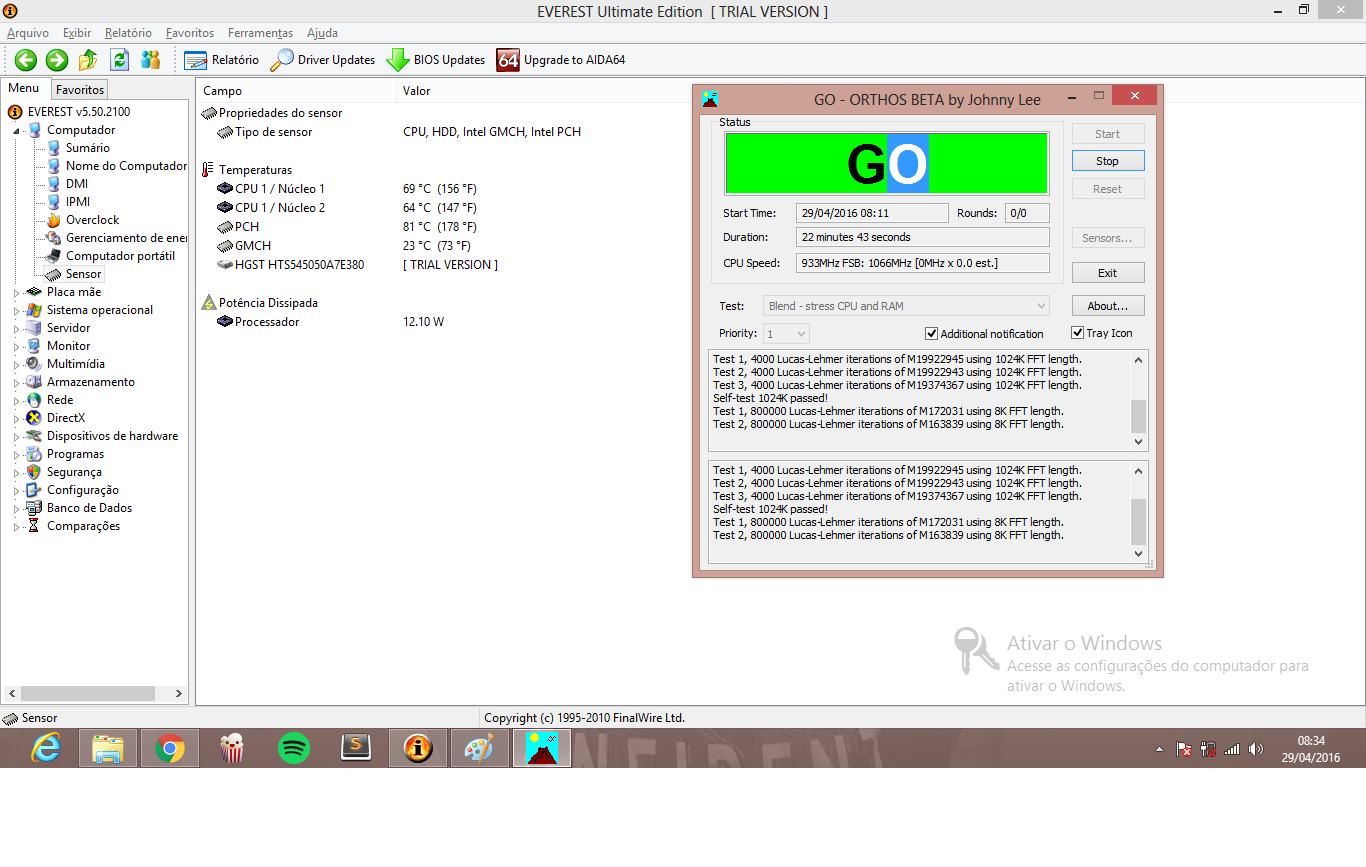Open the Arquivo menu
This screenshot has height=867, width=1366.
click(28, 33)
